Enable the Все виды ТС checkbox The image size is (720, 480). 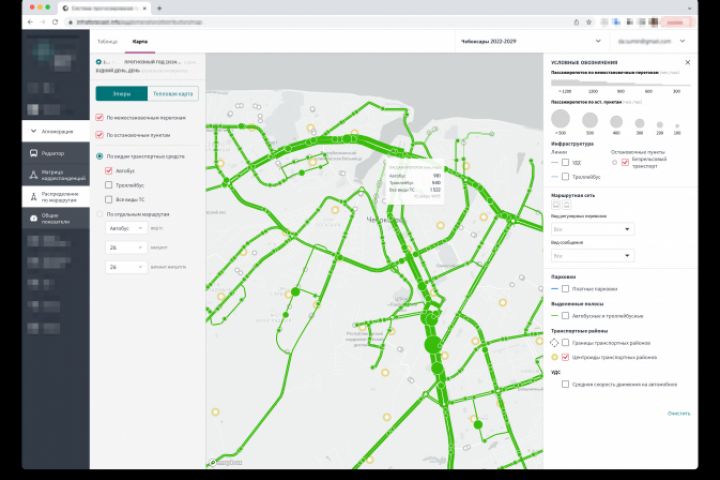click(108, 199)
